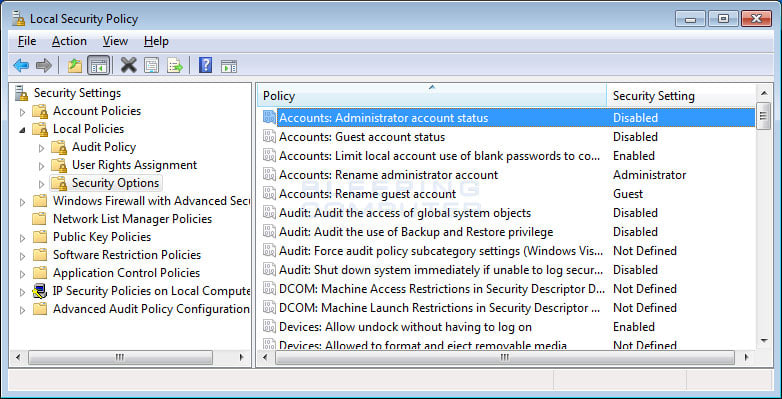The width and height of the screenshot is (782, 399).
Task: Open the File menu
Action: pos(26,41)
